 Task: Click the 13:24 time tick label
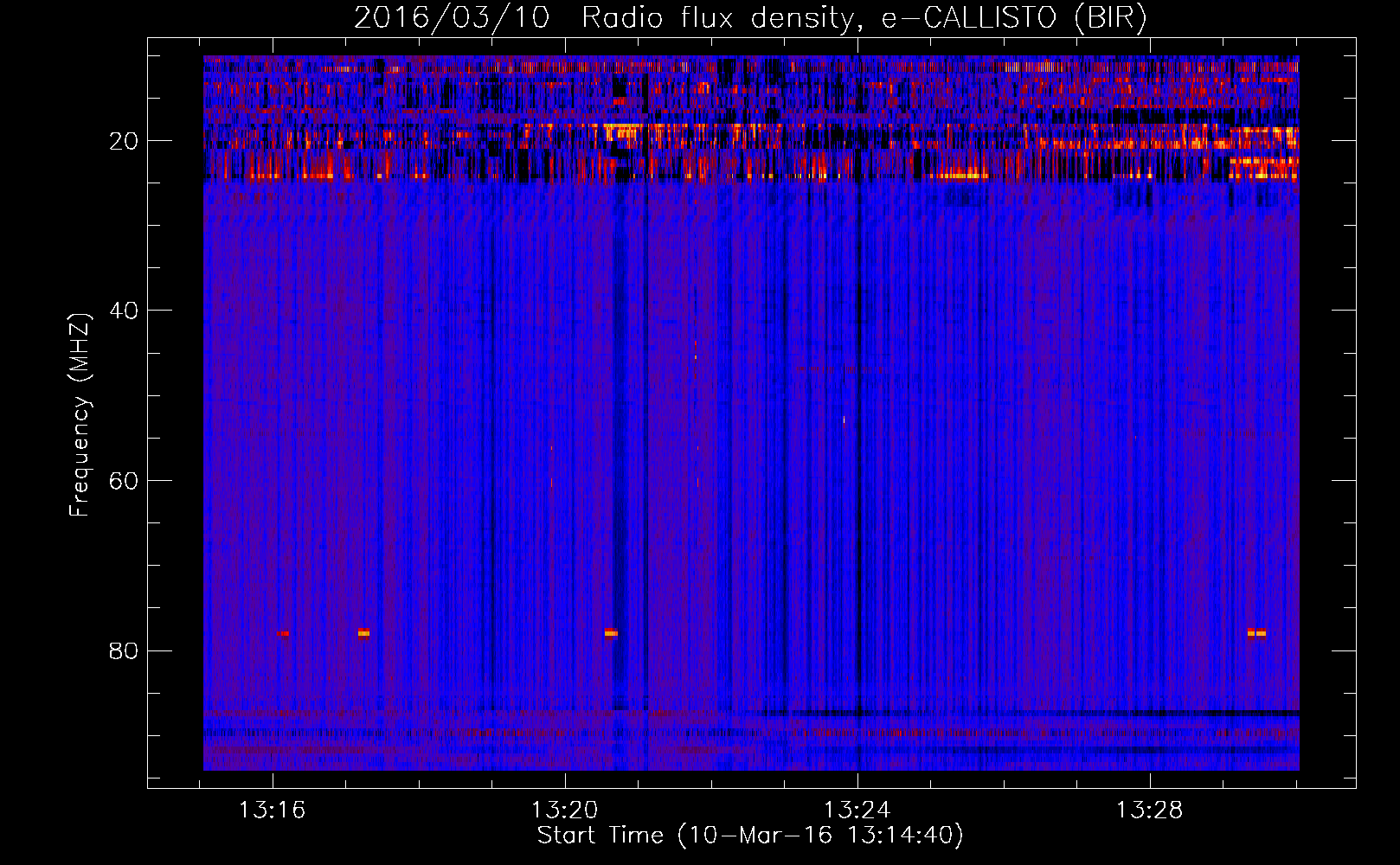[857, 811]
